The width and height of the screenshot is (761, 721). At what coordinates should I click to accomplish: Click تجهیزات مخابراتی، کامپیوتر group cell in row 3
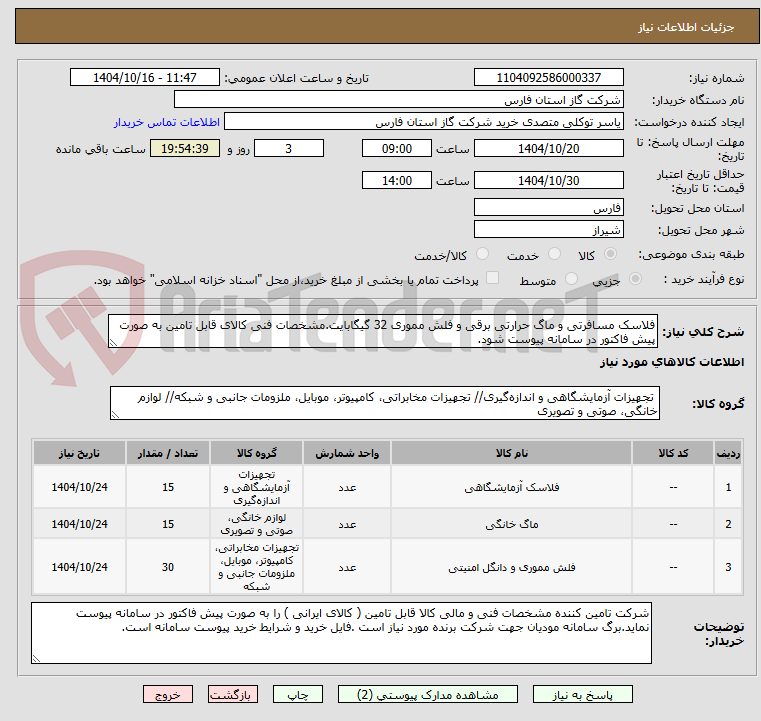(x=256, y=567)
